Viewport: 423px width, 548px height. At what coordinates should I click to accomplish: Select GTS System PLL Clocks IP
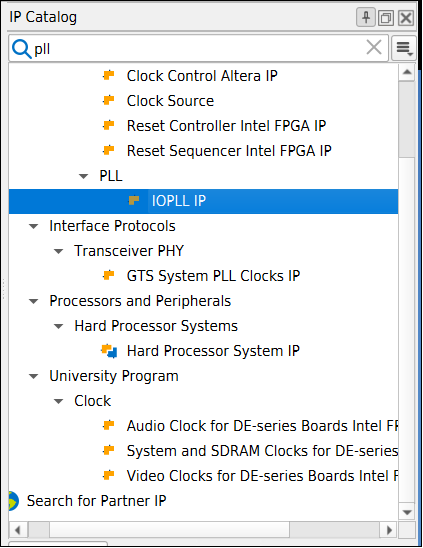[213, 276]
